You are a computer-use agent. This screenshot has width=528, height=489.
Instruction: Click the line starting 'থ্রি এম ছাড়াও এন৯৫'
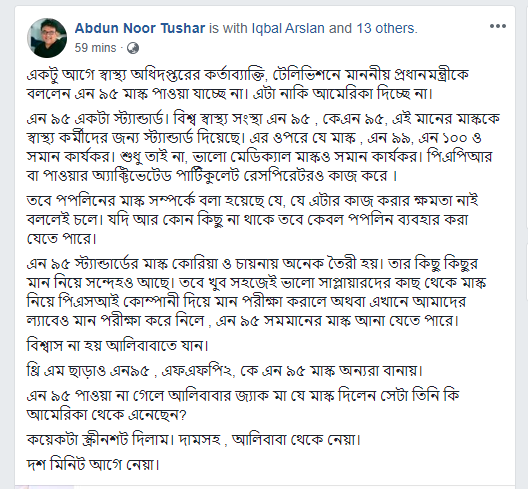pyautogui.click(x=225, y=370)
